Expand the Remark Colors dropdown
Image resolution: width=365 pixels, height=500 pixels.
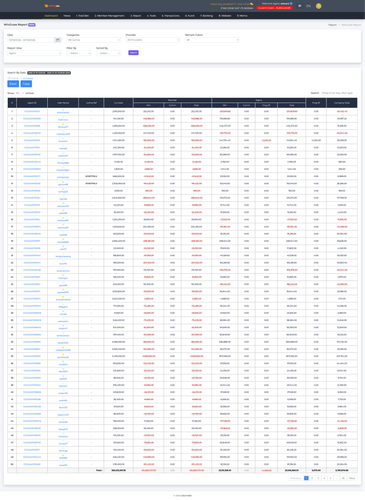(x=212, y=40)
